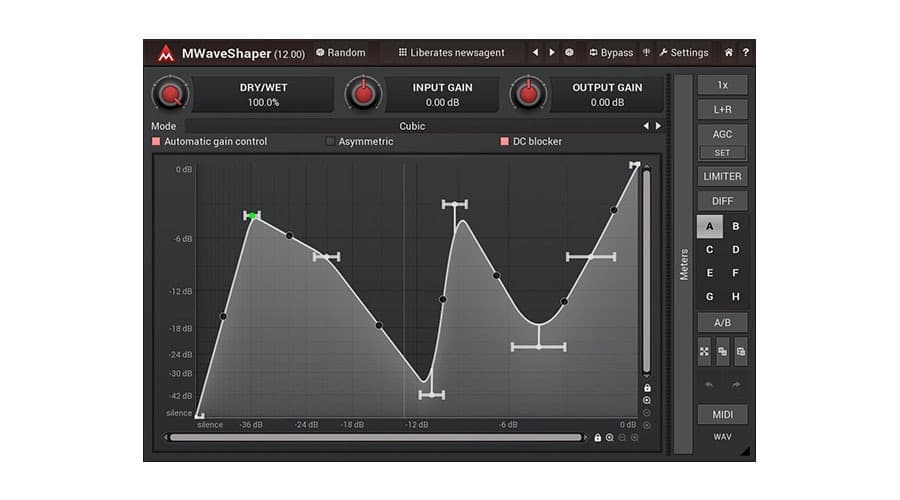The height and width of the screenshot is (500, 900).
Task: Click the A/B comparison button
Action: 722,323
